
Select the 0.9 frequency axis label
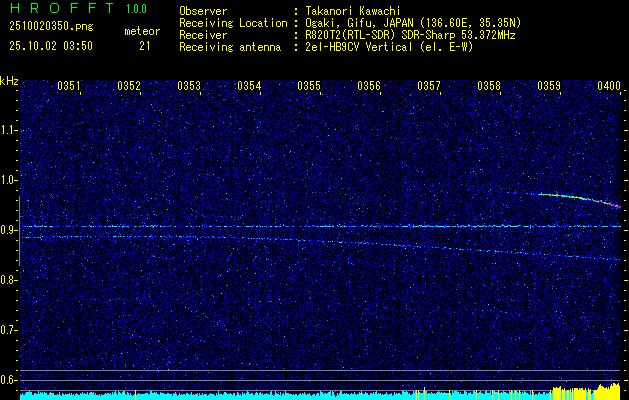[9, 230]
